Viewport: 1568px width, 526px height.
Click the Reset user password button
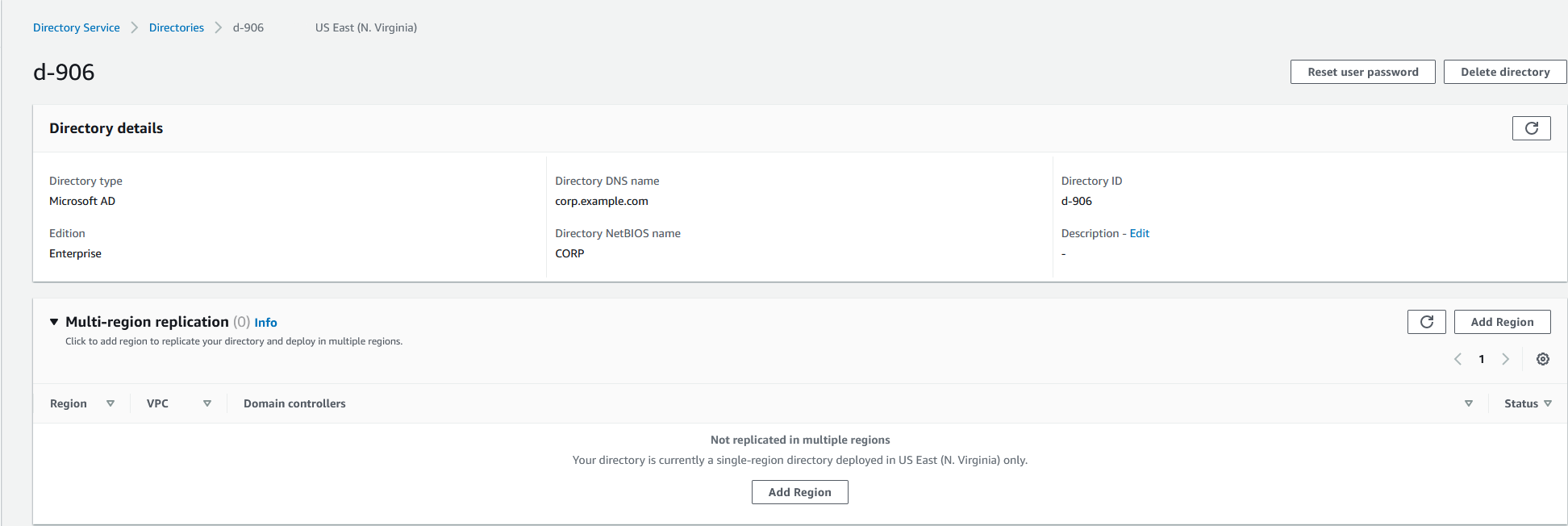pos(1362,71)
